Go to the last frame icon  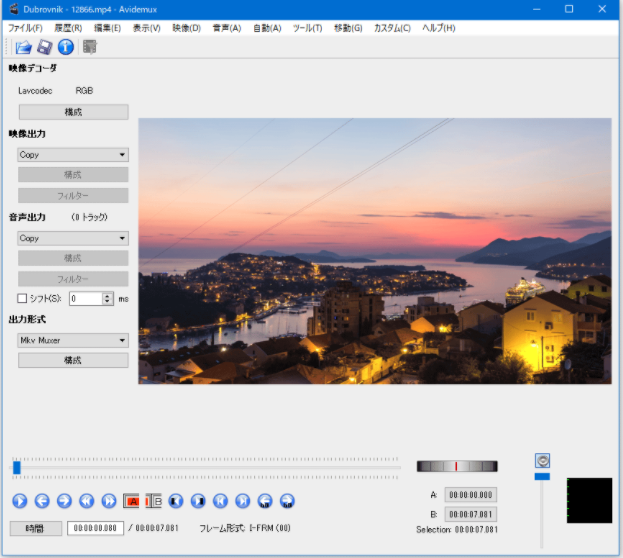click(x=242, y=501)
